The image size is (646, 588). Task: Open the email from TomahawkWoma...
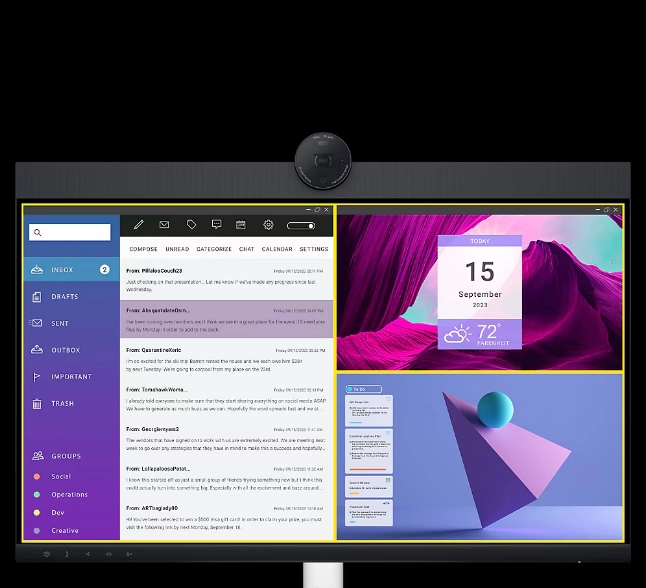226,399
